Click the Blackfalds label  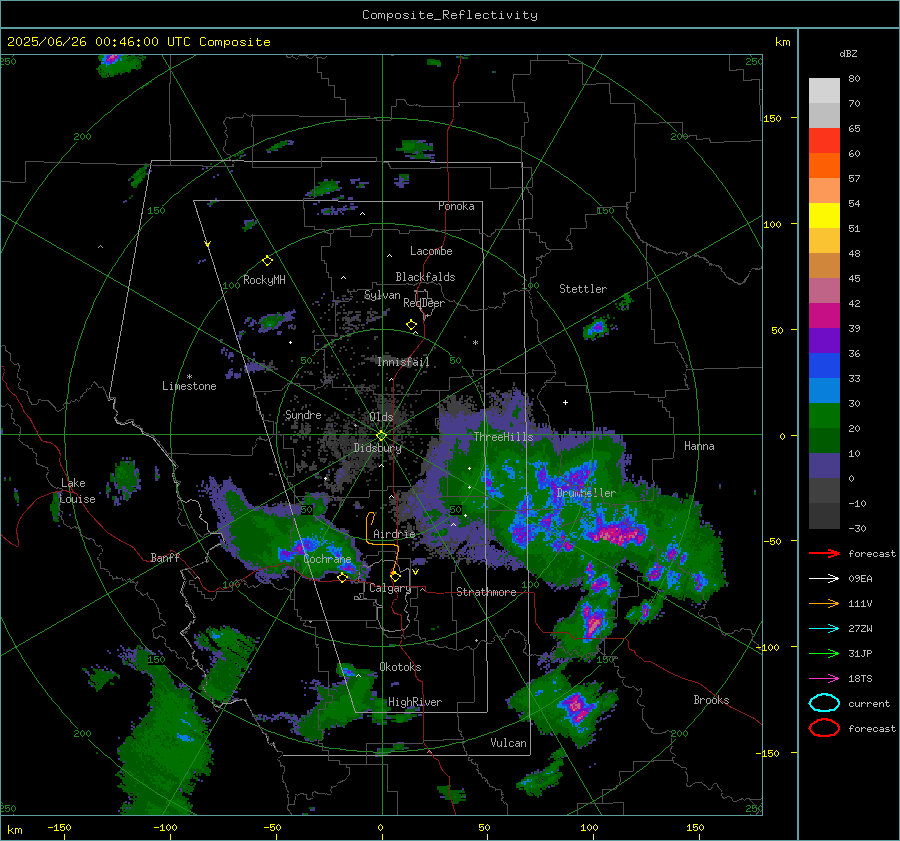click(425, 277)
